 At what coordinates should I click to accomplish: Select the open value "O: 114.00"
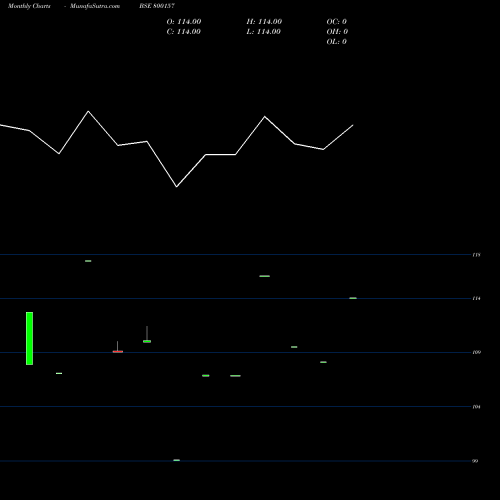click(184, 22)
